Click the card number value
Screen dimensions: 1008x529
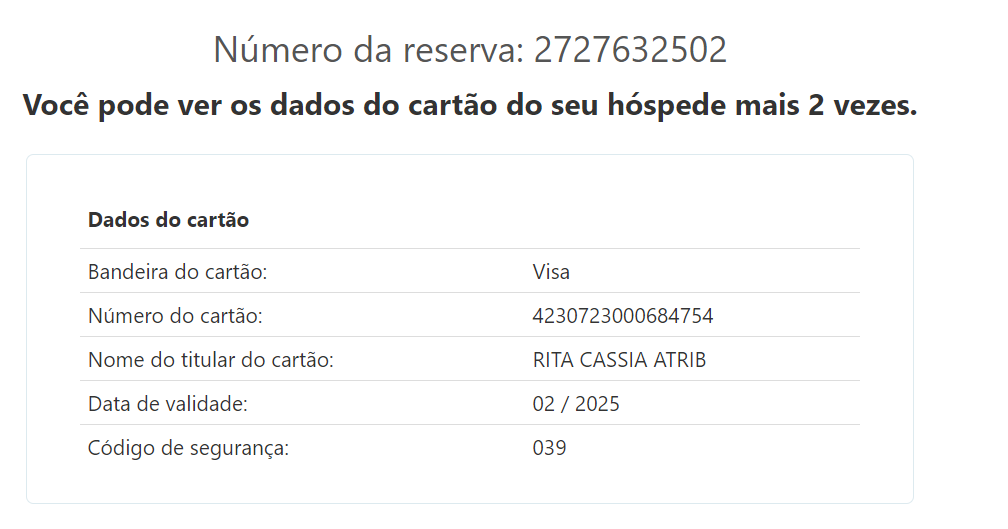point(623,316)
